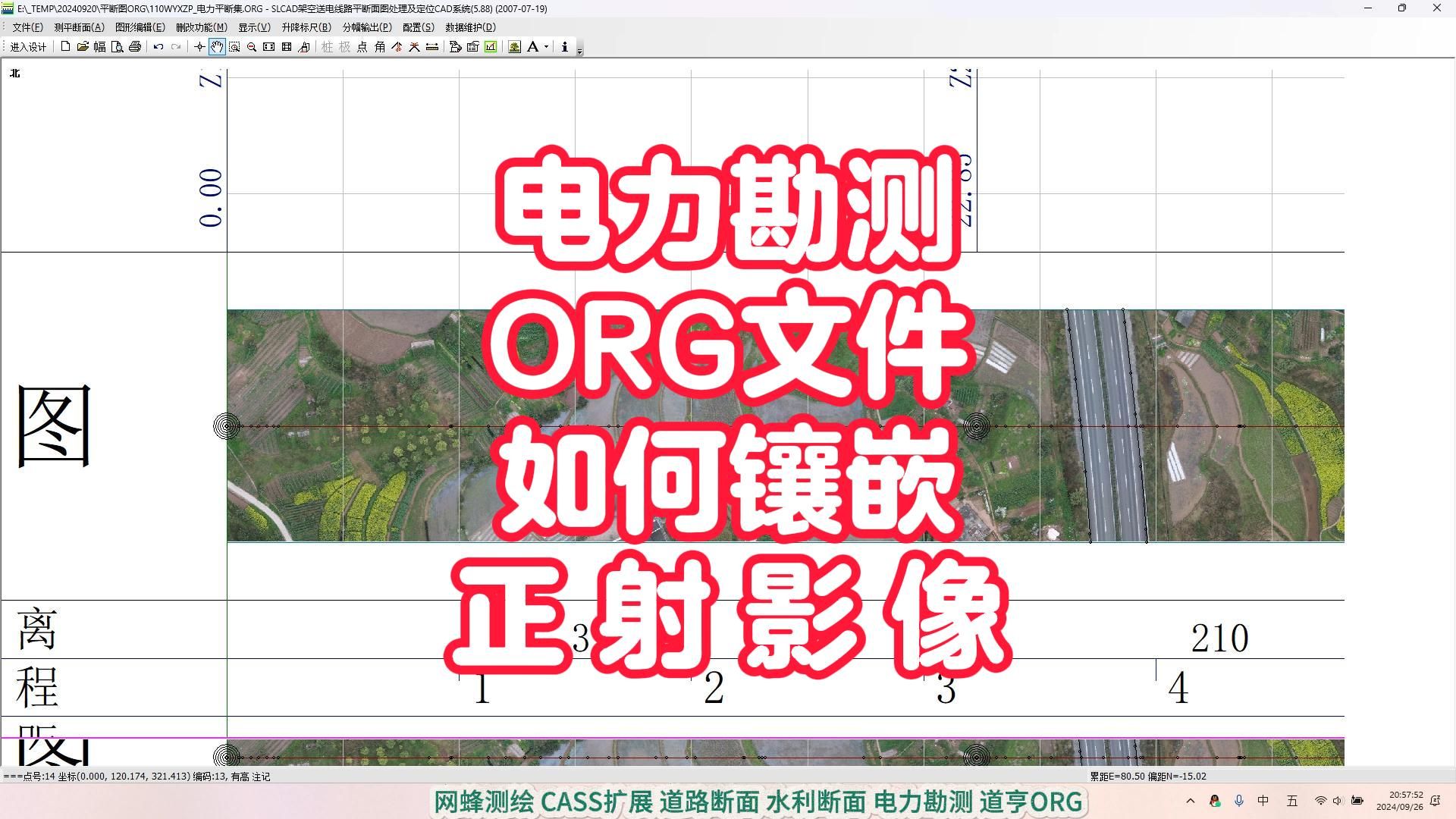Open file using the folder icon
1456x819 pixels.
tap(83, 47)
